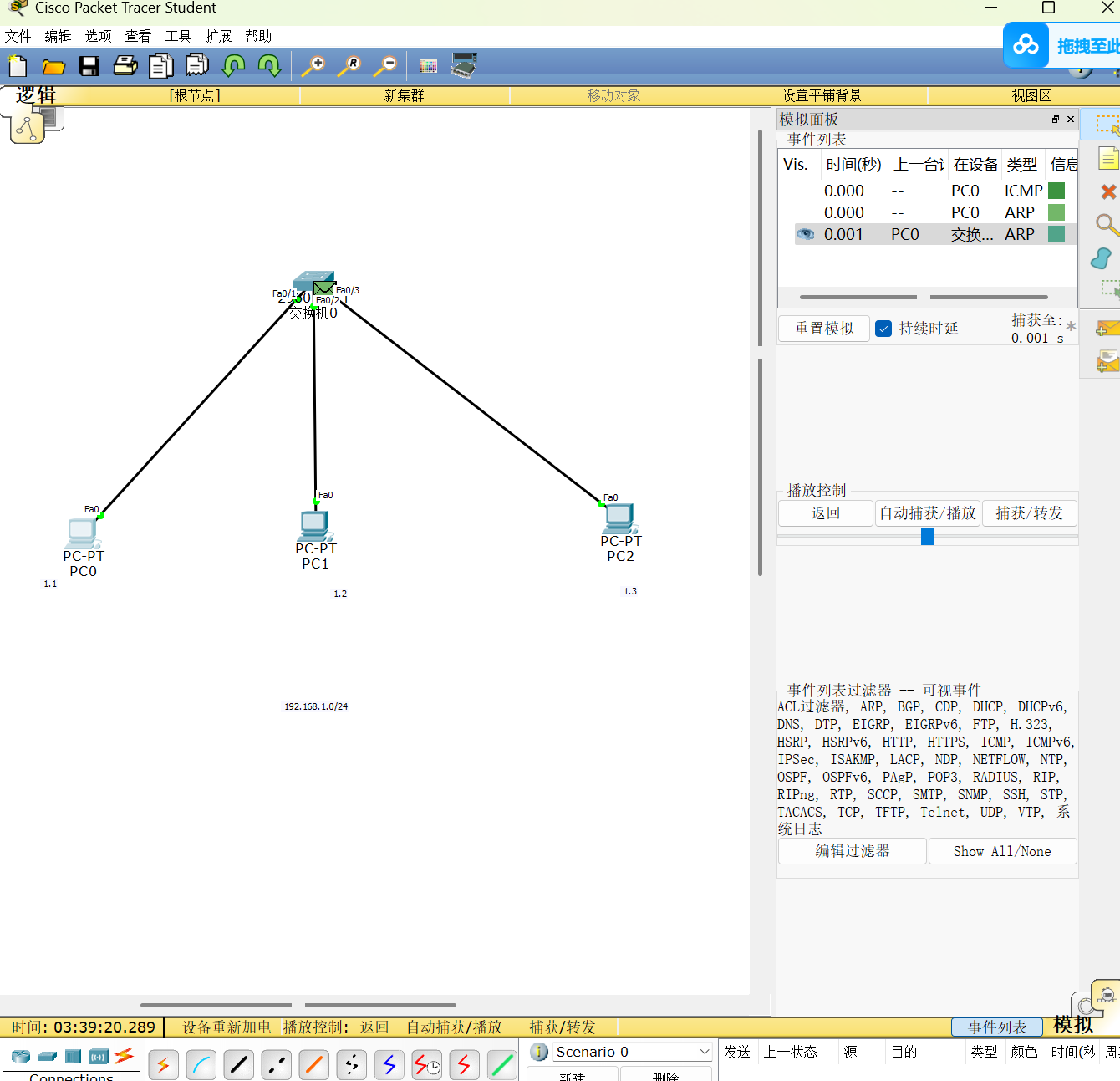The height and width of the screenshot is (1081, 1120).
Task: Pick the console cable
Action: [x=201, y=1064]
